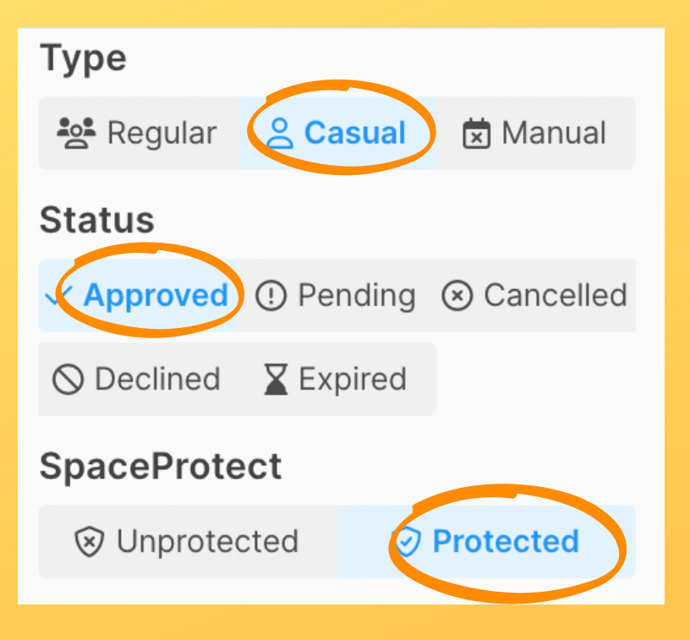
Task: Click the calendar-x icon beside Manual
Action: tap(477, 133)
